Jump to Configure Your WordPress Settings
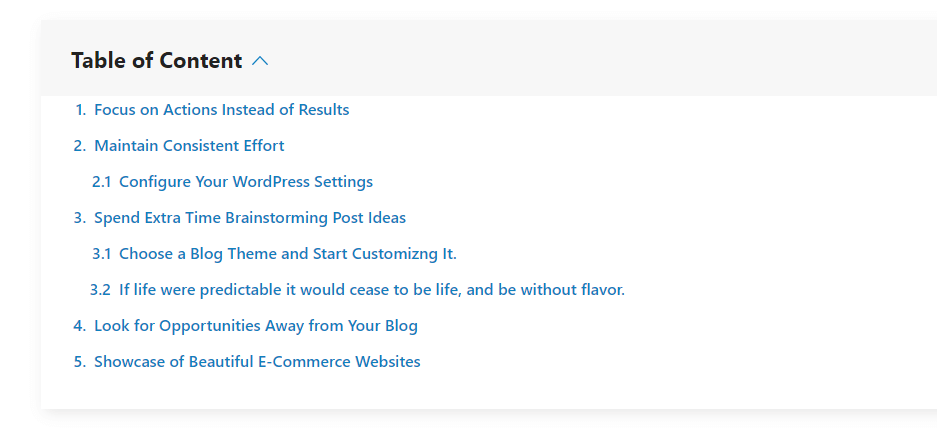The width and height of the screenshot is (937, 429). tap(245, 182)
